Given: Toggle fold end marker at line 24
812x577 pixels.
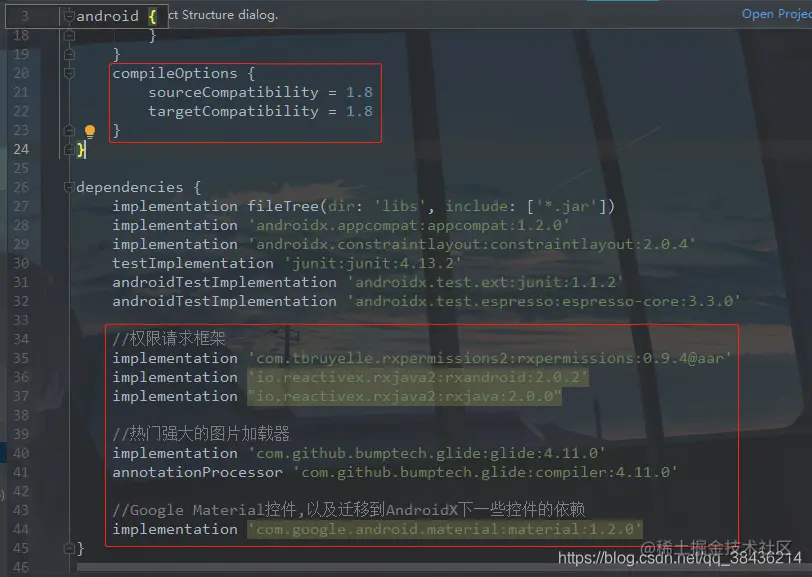Looking at the screenshot, I should [69, 149].
